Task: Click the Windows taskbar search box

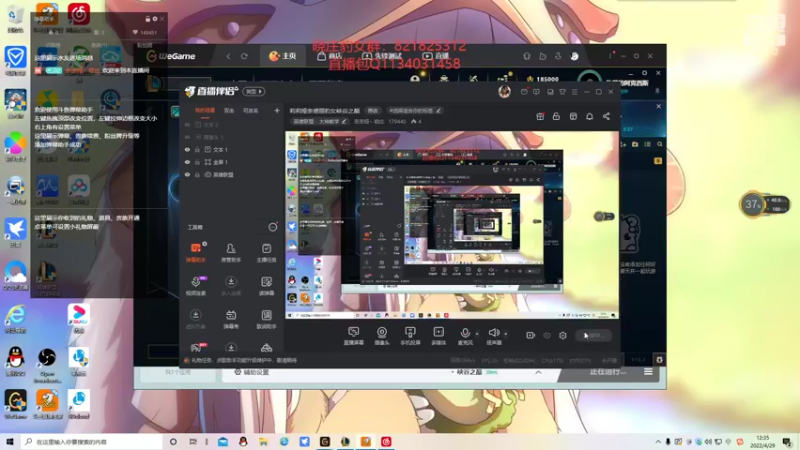Action: (91, 442)
